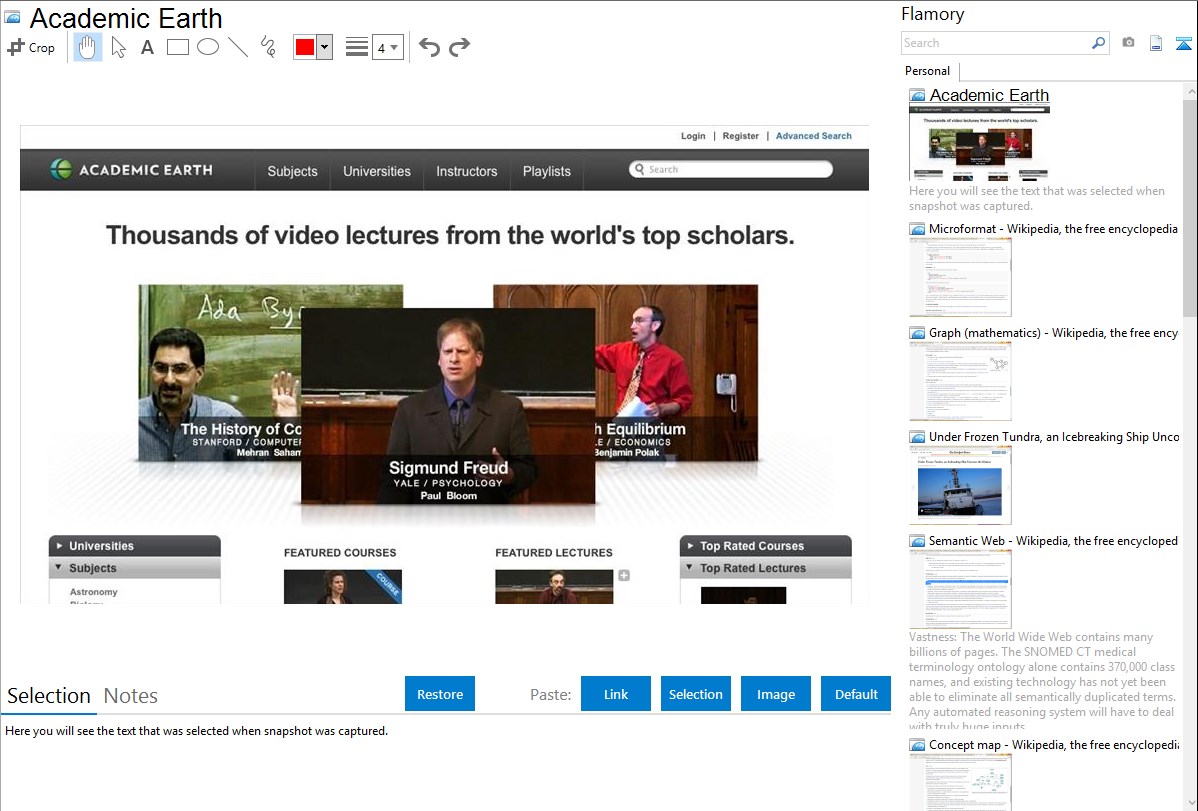Pick the ellipse shape tool
This screenshot has height=811, width=1198.
coord(208,47)
